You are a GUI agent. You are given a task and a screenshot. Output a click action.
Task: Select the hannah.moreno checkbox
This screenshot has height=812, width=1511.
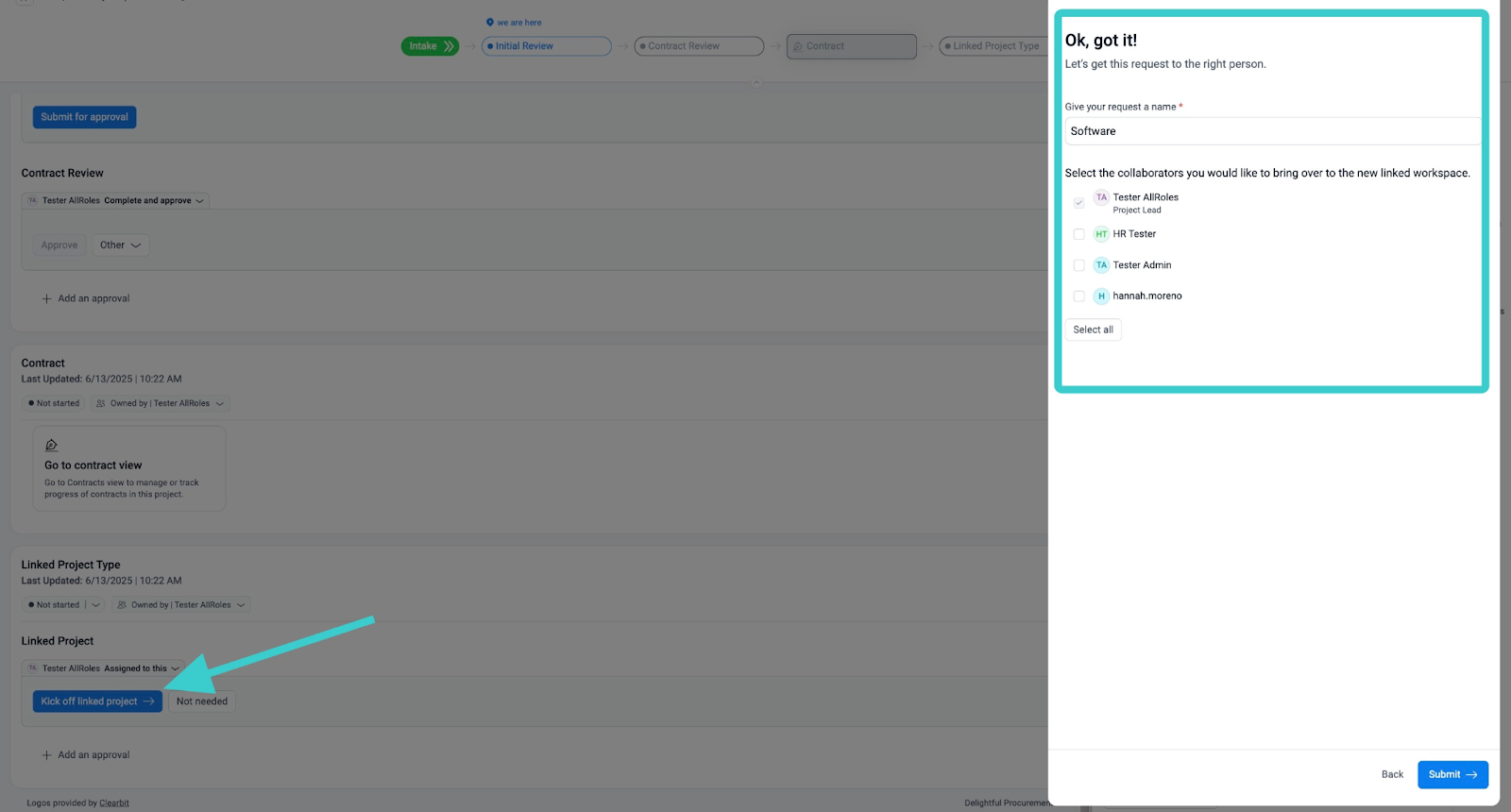[x=1078, y=296]
